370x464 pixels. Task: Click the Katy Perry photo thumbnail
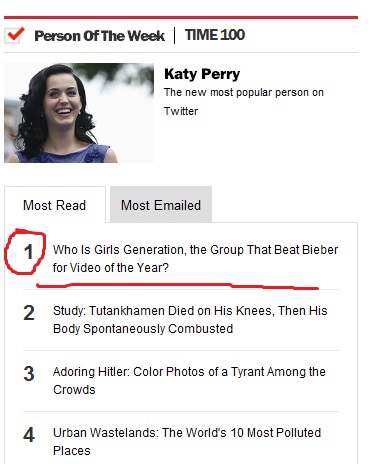(79, 113)
